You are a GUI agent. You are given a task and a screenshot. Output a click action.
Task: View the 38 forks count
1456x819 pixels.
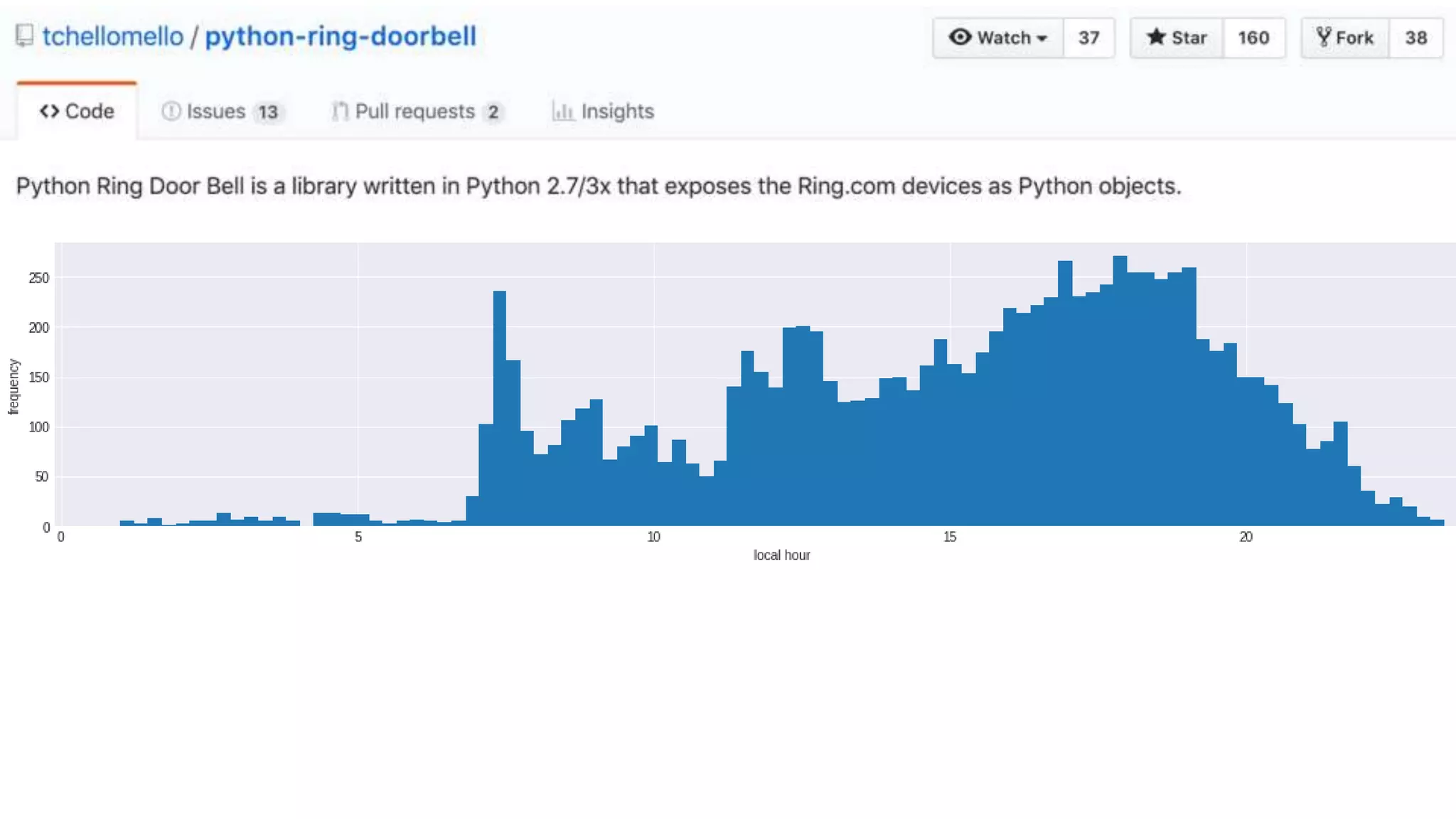[x=1415, y=38]
